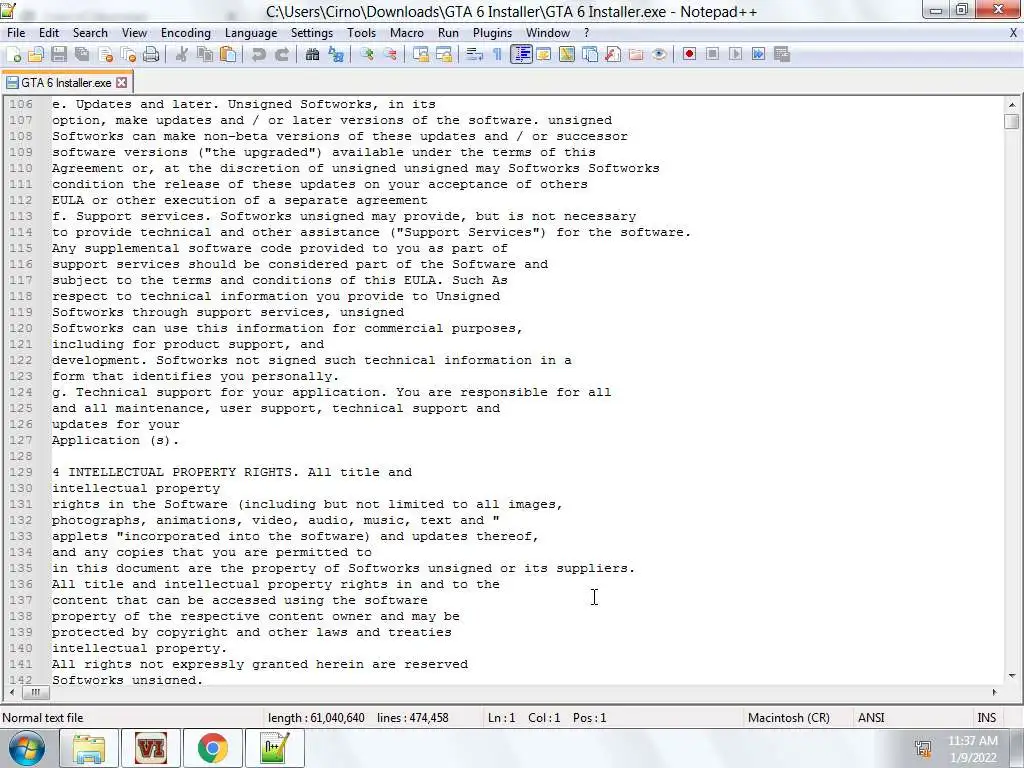The height and width of the screenshot is (768, 1024).
Task: Click the Paste toolbar icon
Action: [x=228, y=55]
